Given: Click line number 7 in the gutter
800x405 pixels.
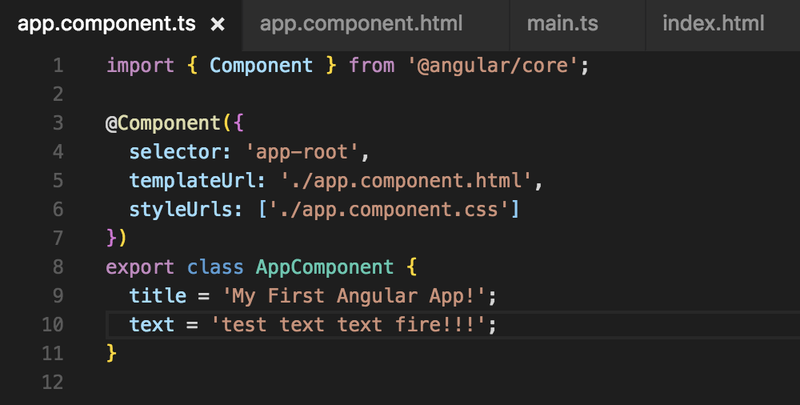Looking at the screenshot, I should pyautogui.click(x=58, y=238).
